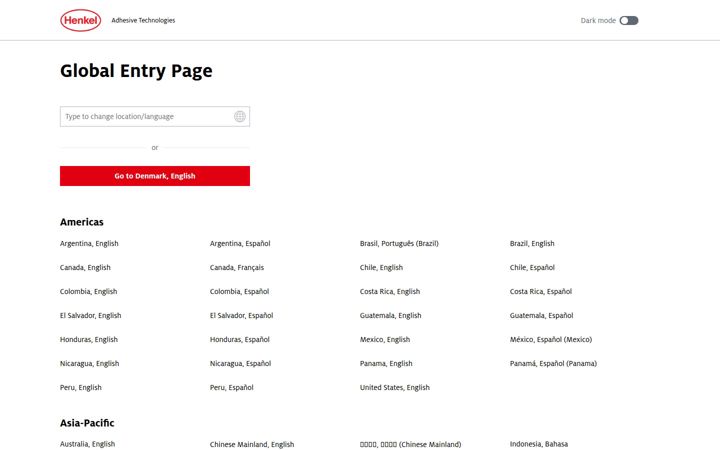Open Argentina, English link
This screenshot has width=720, height=450.
[x=89, y=243]
